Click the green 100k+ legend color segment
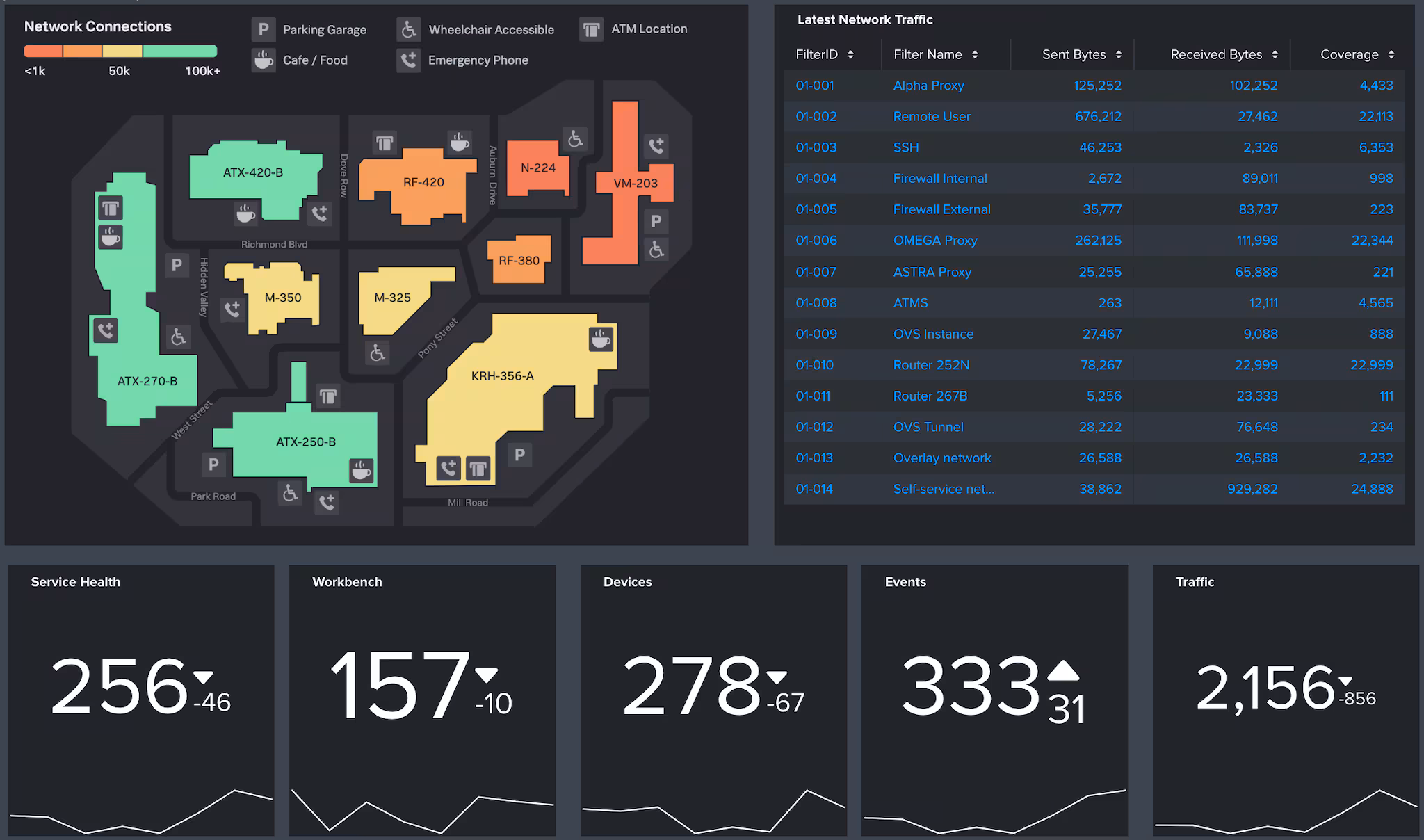Image resolution: width=1424 pixels, height=840 pixels. pyautogui.click(x=180, y=51)
